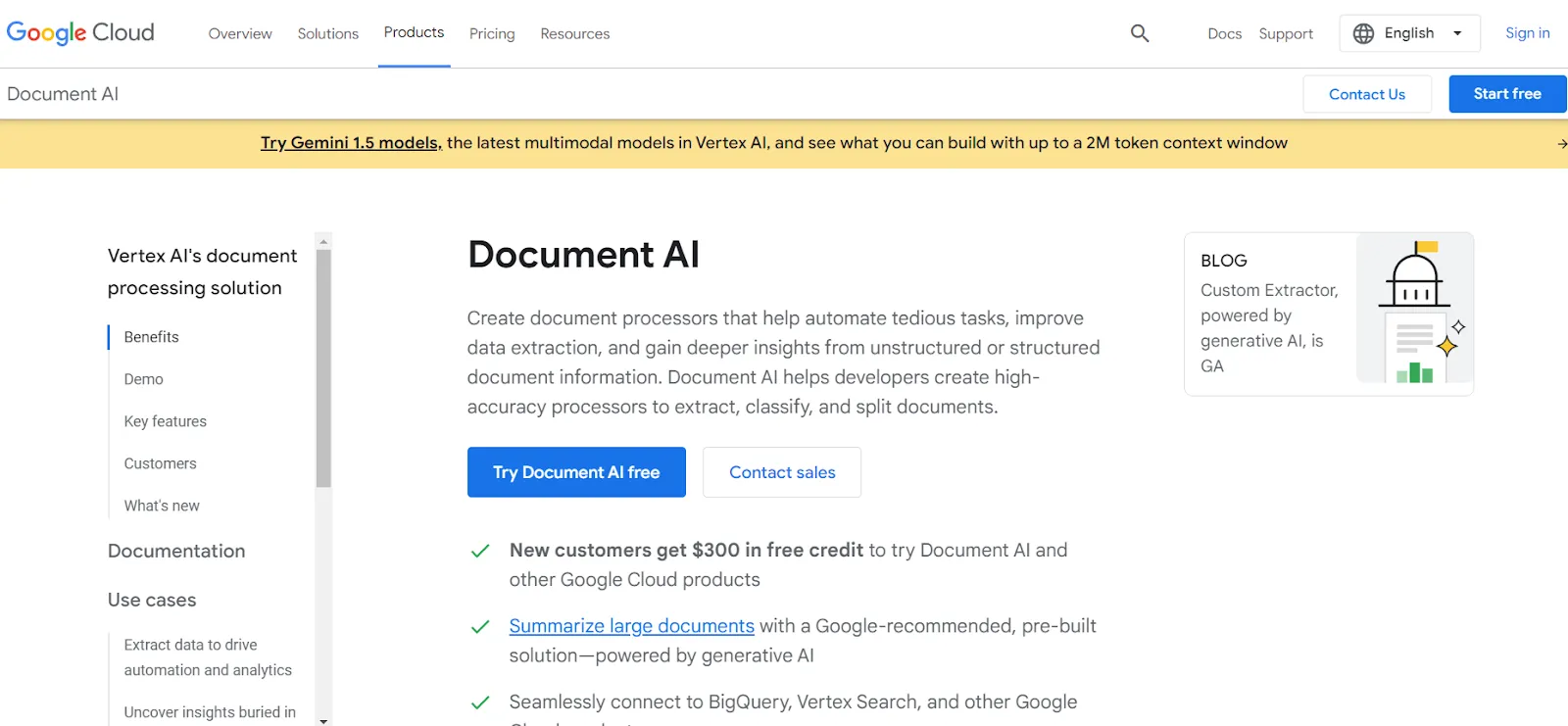Select Benefits in the sidebar
This screenshot has height=726, width=1568.
pos(151,337)
